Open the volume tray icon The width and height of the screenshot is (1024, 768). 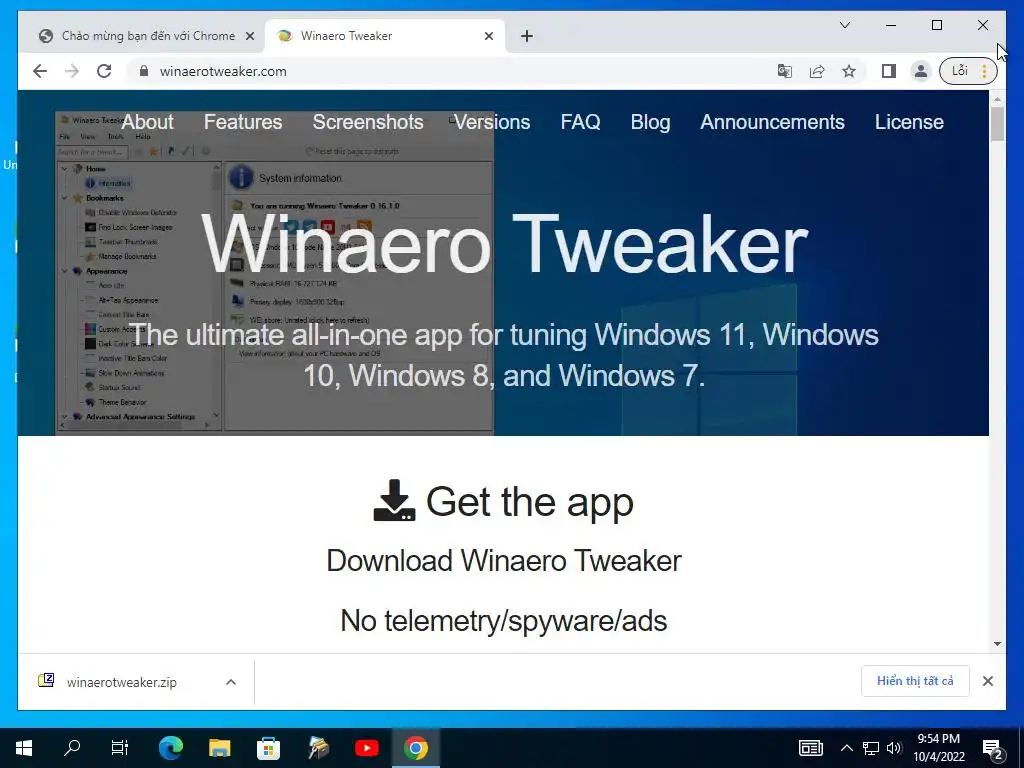point(894,748)
